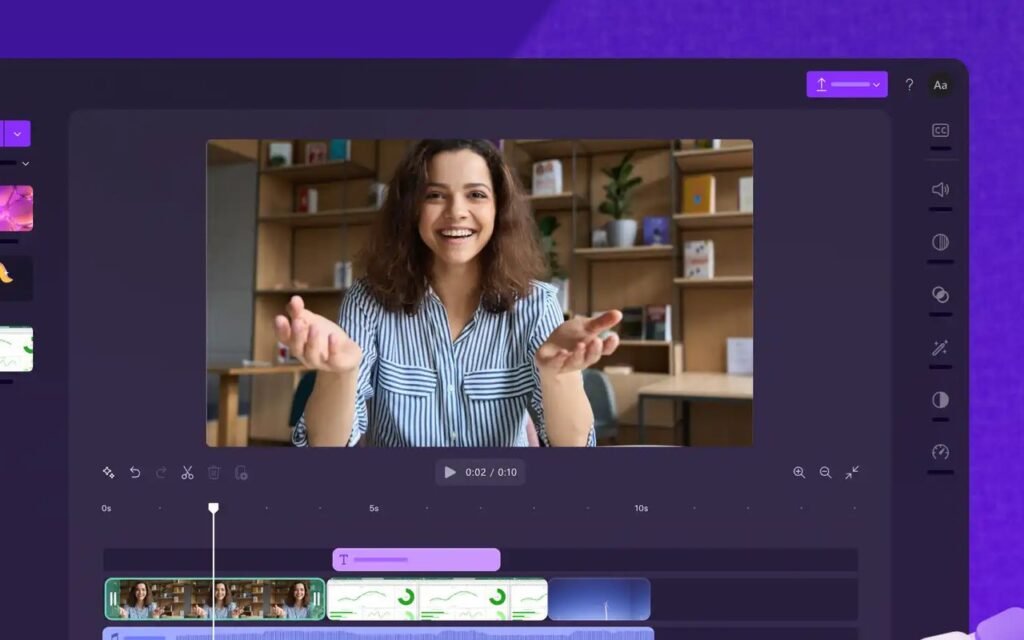Viewport: 1024px width, 640px height.
Task: Expand the small chevron below the left purple button
Action: (x=25, y=163)
